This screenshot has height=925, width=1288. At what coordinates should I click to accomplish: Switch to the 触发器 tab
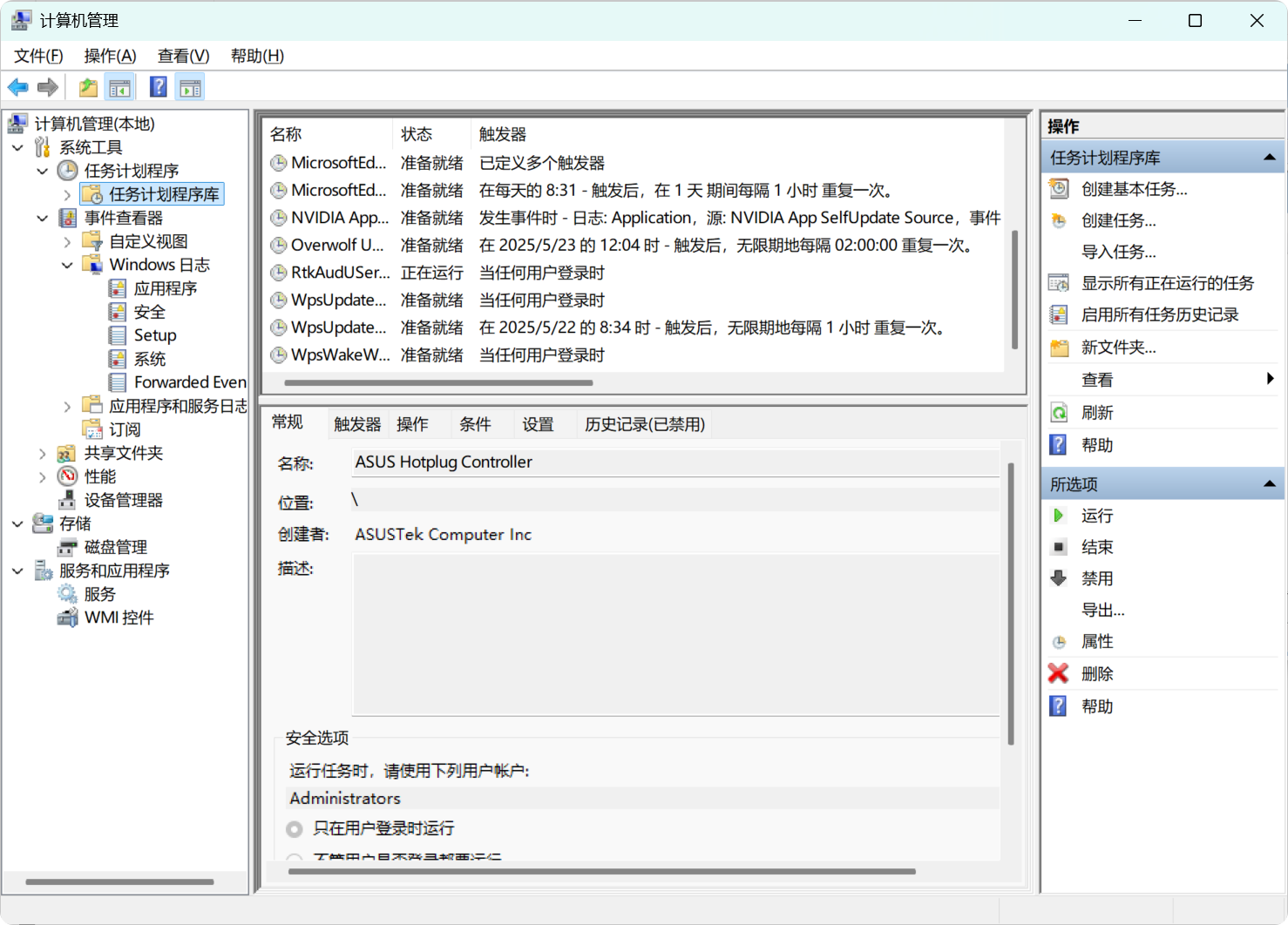(357, 424)
